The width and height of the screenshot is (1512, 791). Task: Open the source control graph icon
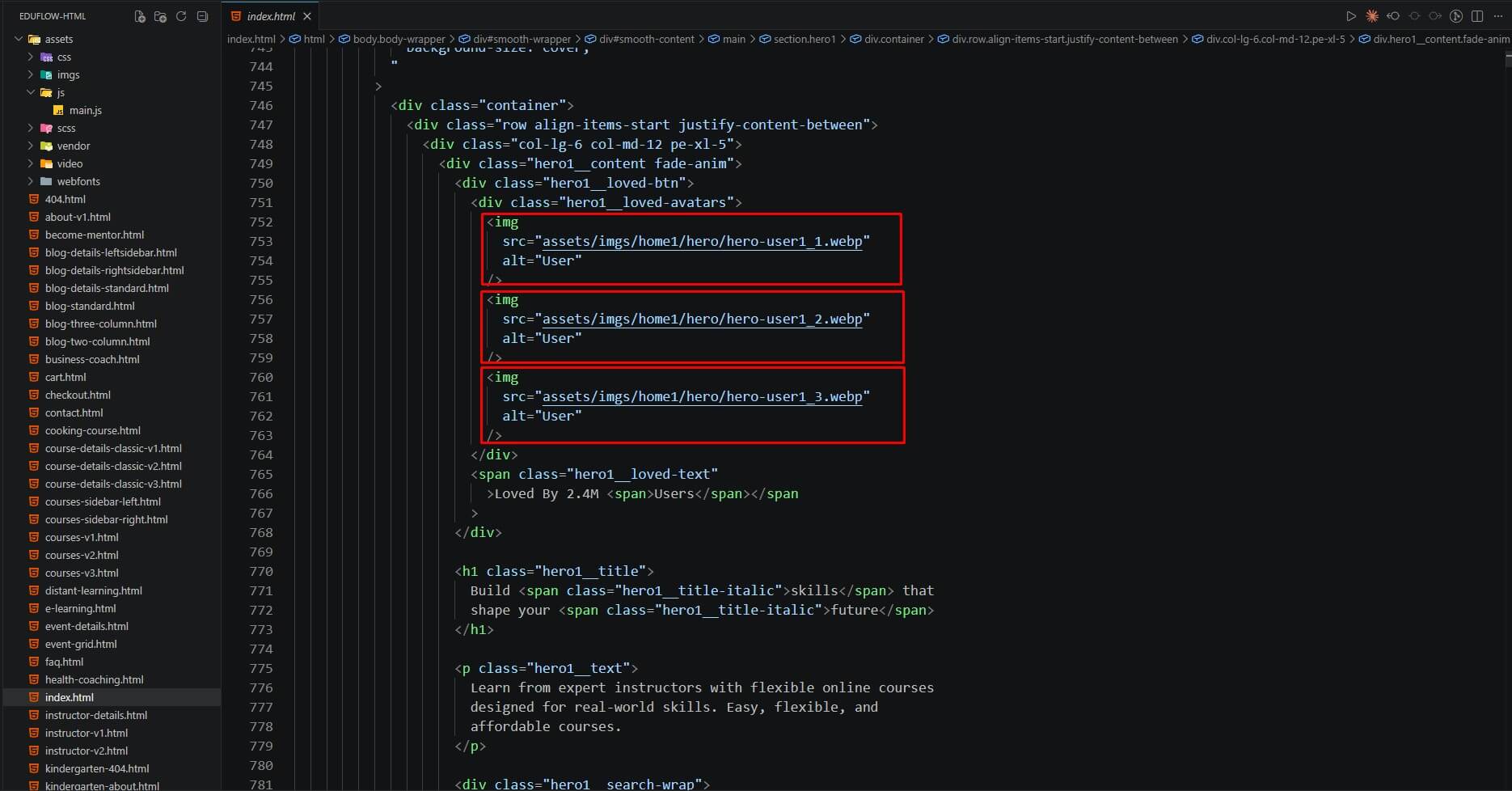point(1455,16)
